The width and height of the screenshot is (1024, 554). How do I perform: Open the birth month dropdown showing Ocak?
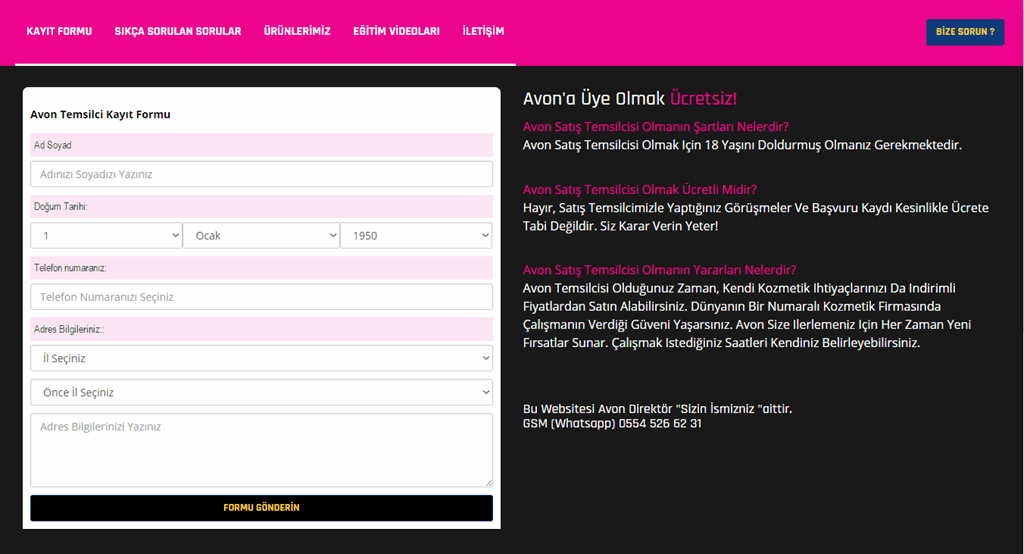[x=261, y=236]
